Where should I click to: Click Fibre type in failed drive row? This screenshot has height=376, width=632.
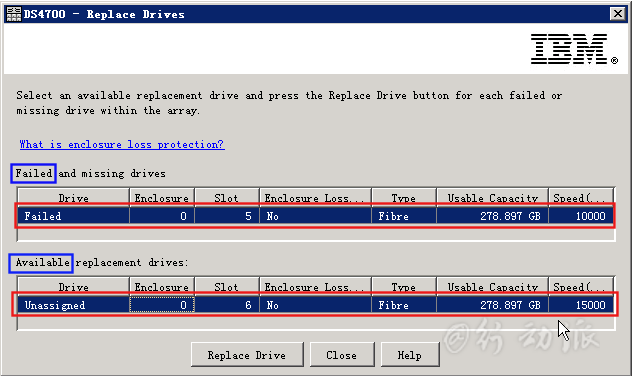404,216
